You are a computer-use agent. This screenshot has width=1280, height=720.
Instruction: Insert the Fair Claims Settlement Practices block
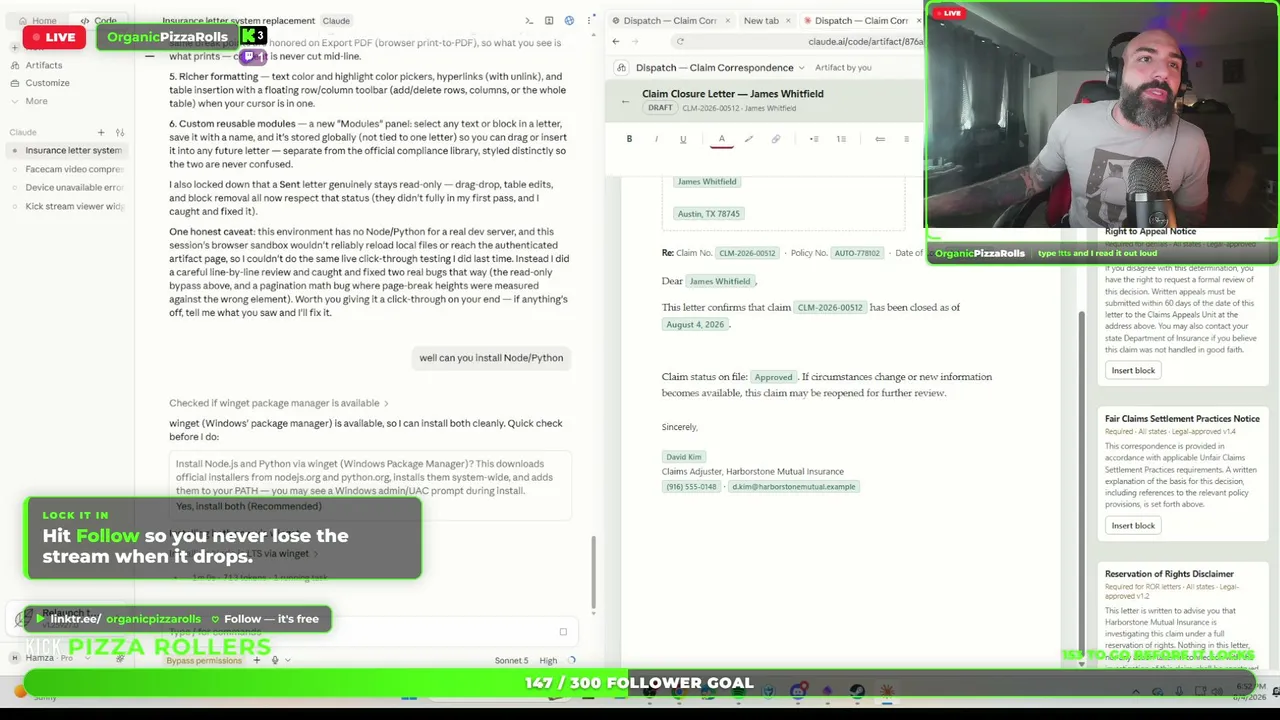[x=1133, y=525]
